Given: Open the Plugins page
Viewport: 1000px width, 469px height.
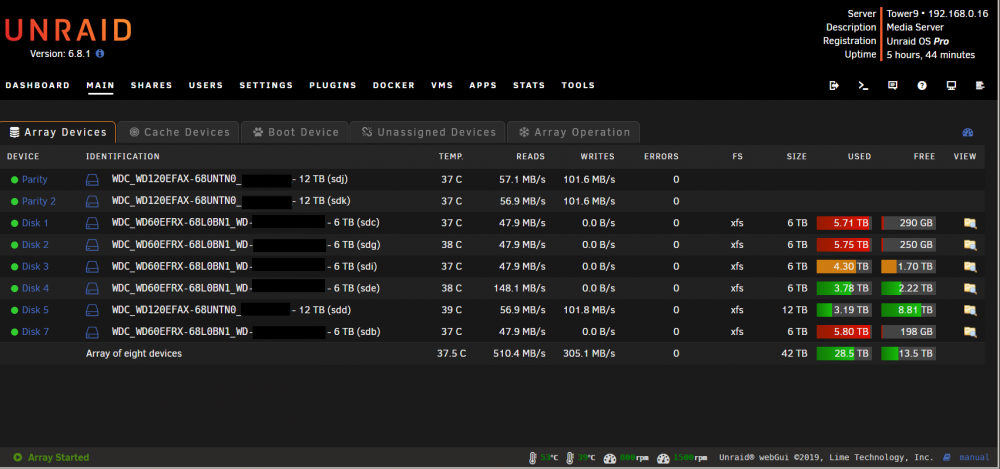Looking at the screenshot, I should [333, 86].
